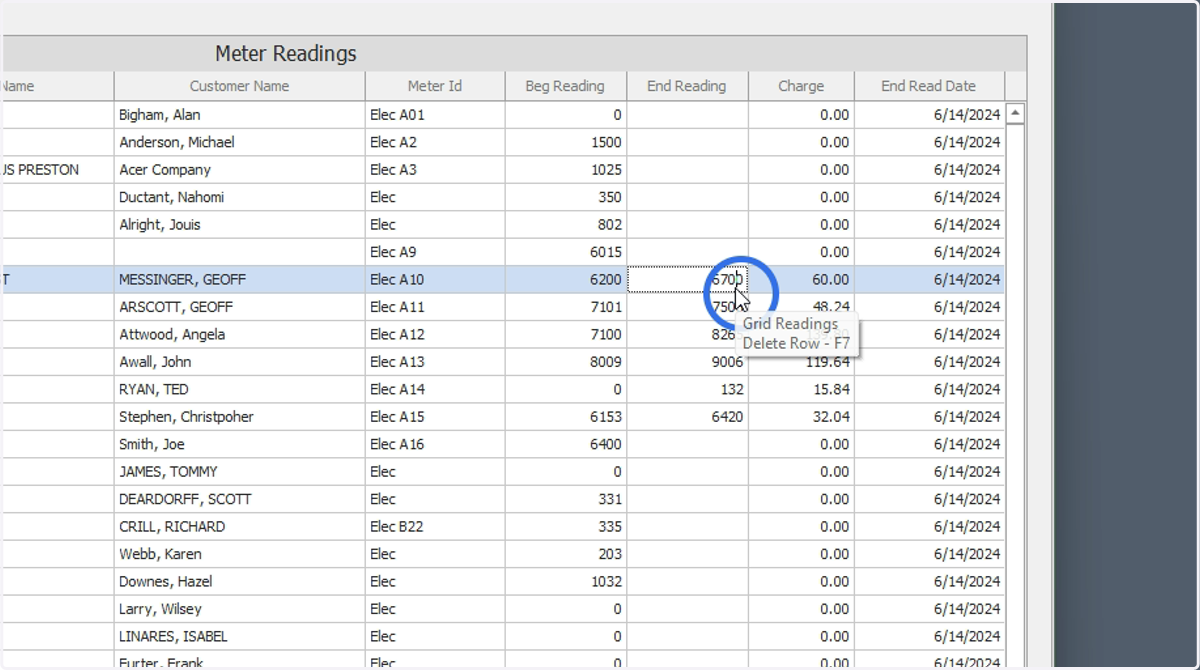Viewport: 1200px width, 670px height.
Task: Click meter id Elec A11
Action: click(397, 307)
